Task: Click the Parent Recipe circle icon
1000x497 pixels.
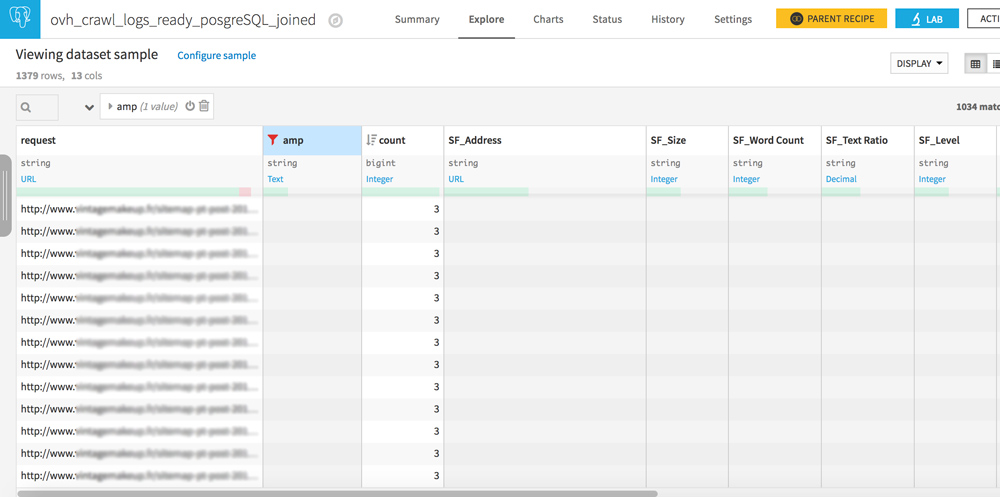Action: tap(797, 19)
